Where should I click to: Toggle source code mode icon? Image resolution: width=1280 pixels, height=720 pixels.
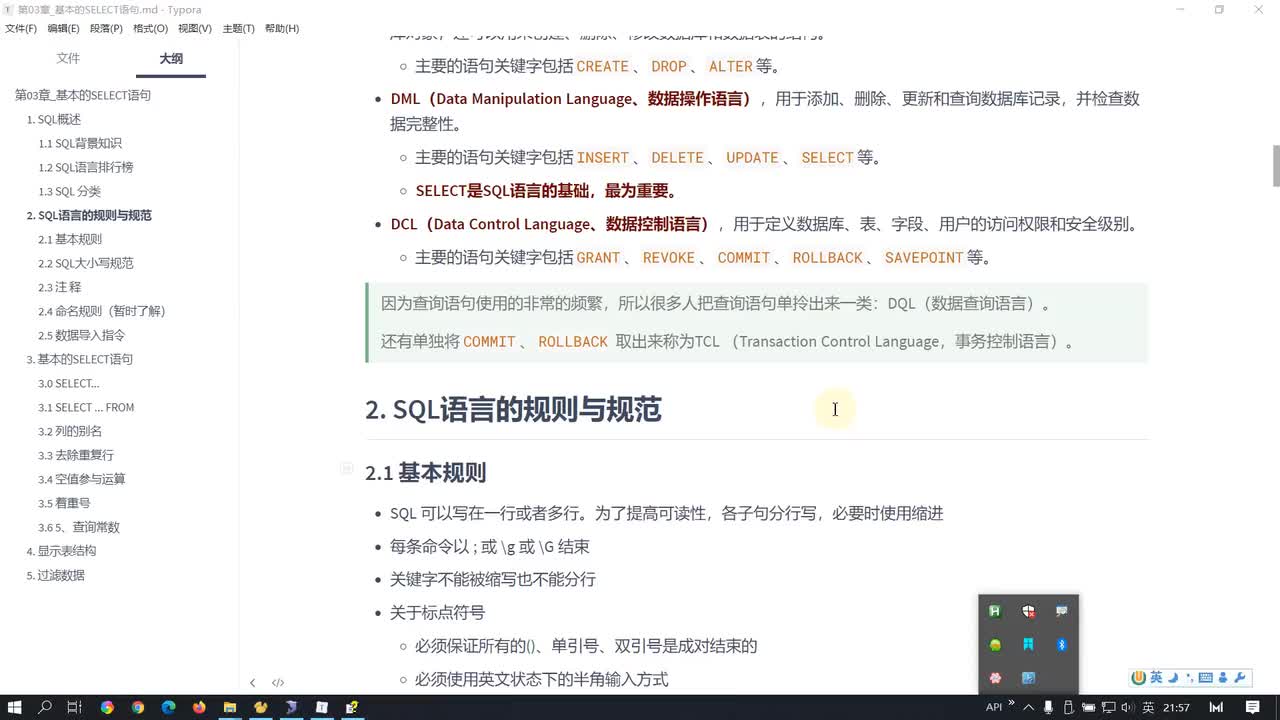pos(278,683)
